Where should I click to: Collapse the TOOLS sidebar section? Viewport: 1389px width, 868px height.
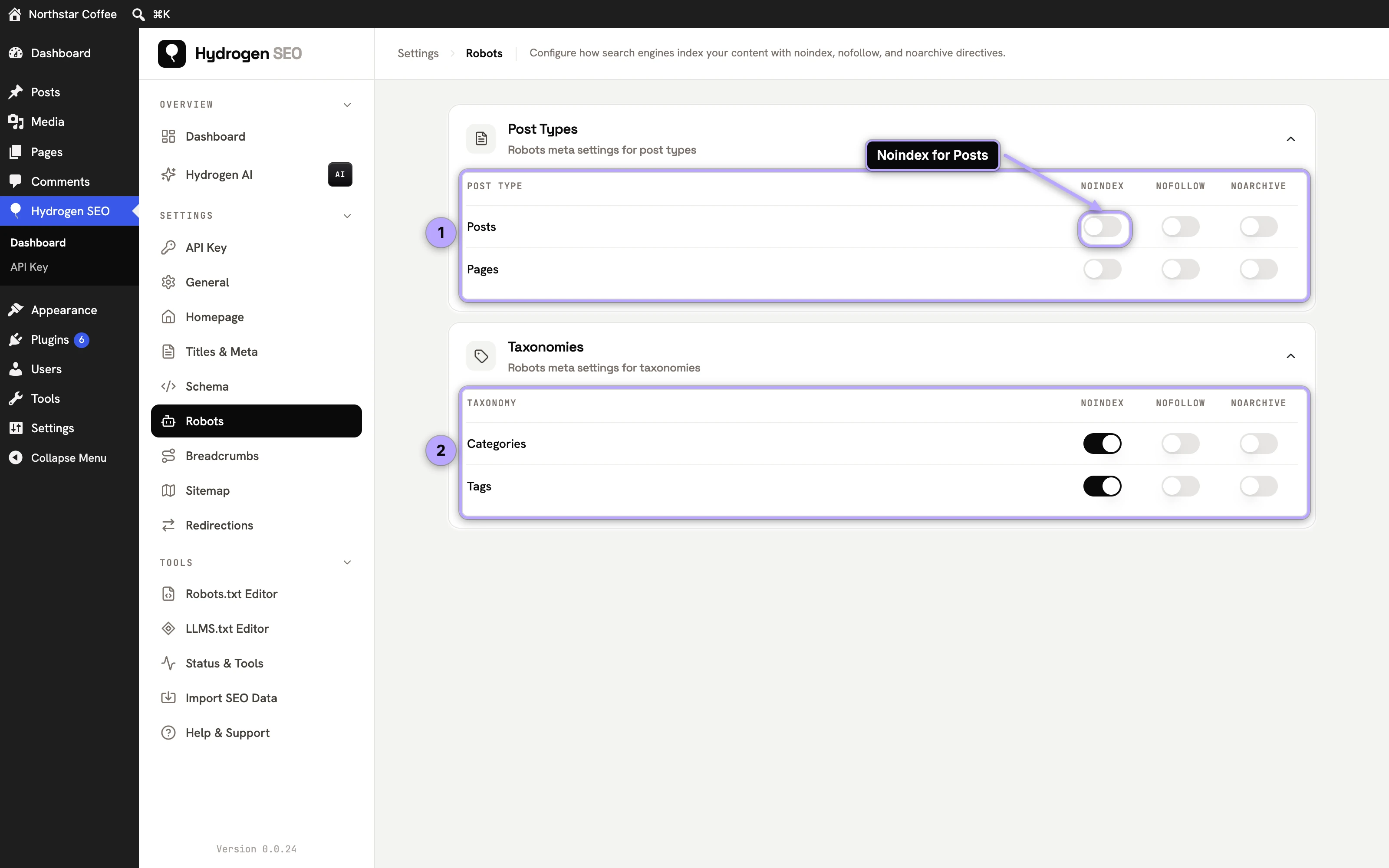coord(347,562)
